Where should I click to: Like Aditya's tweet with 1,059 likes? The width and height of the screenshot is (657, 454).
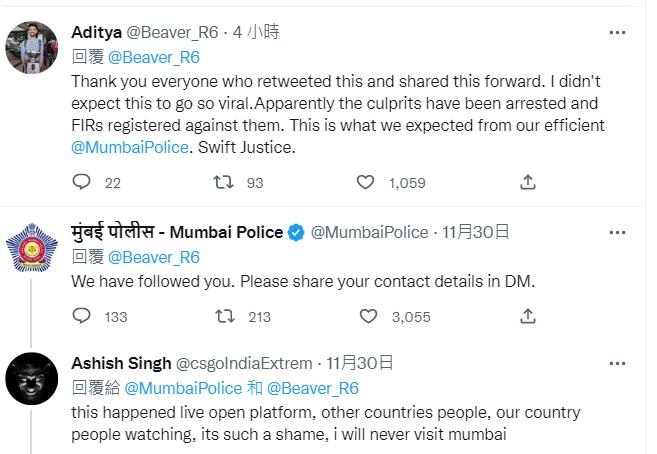coord(368,182)
